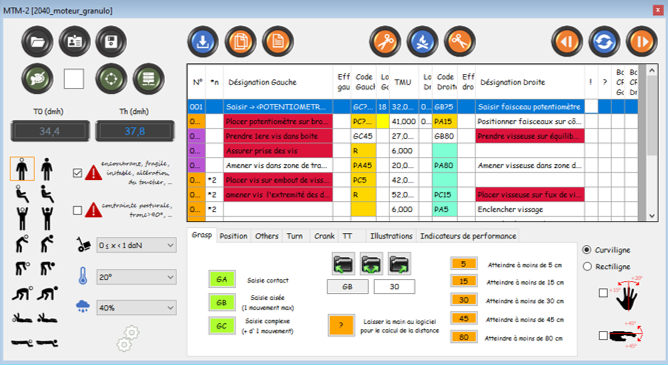Click orange 30 button for under 30 cm
The image size is (668, 365).
point(464,300)
